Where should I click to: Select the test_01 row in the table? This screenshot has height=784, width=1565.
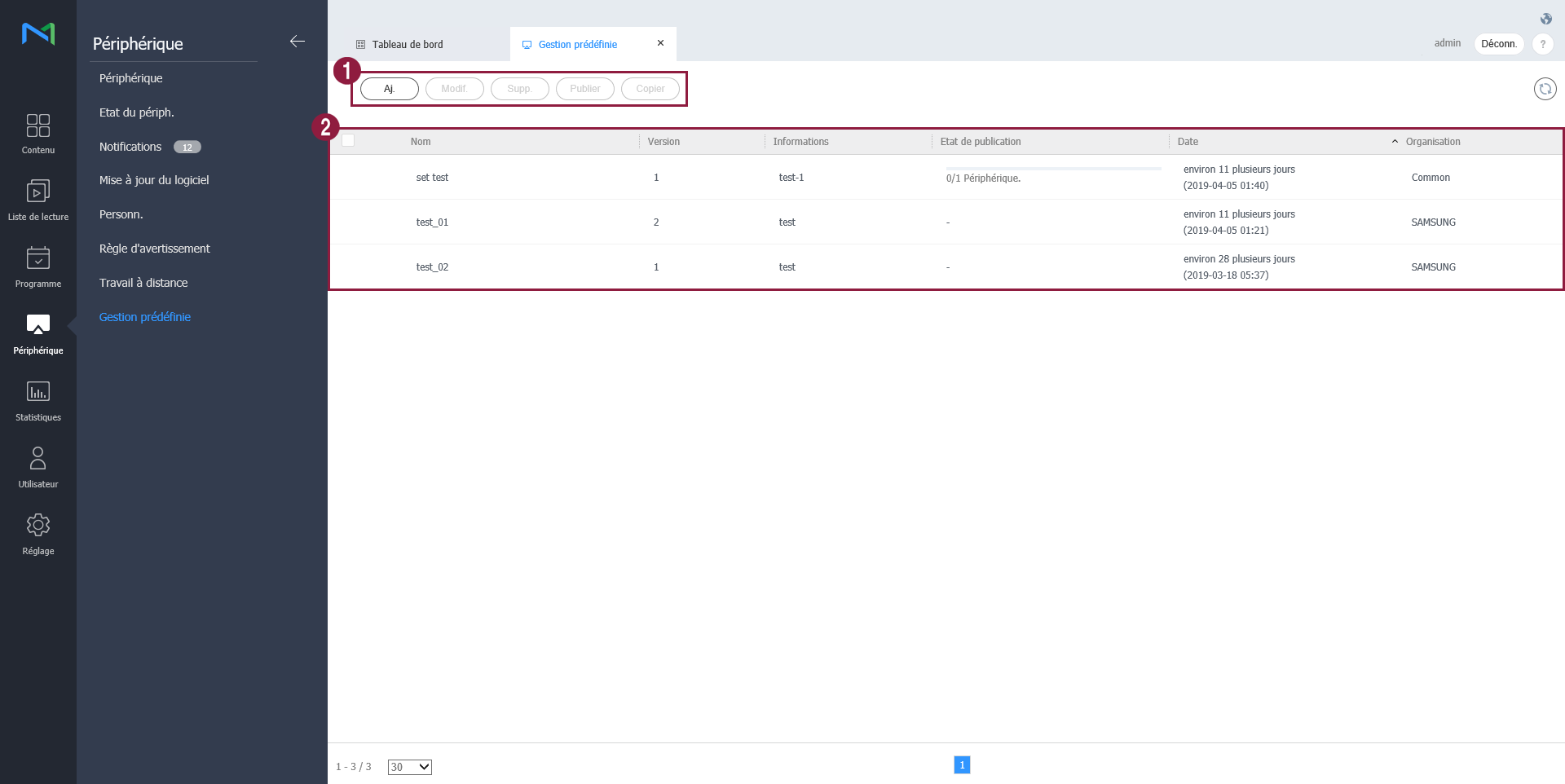pos(432,222)
